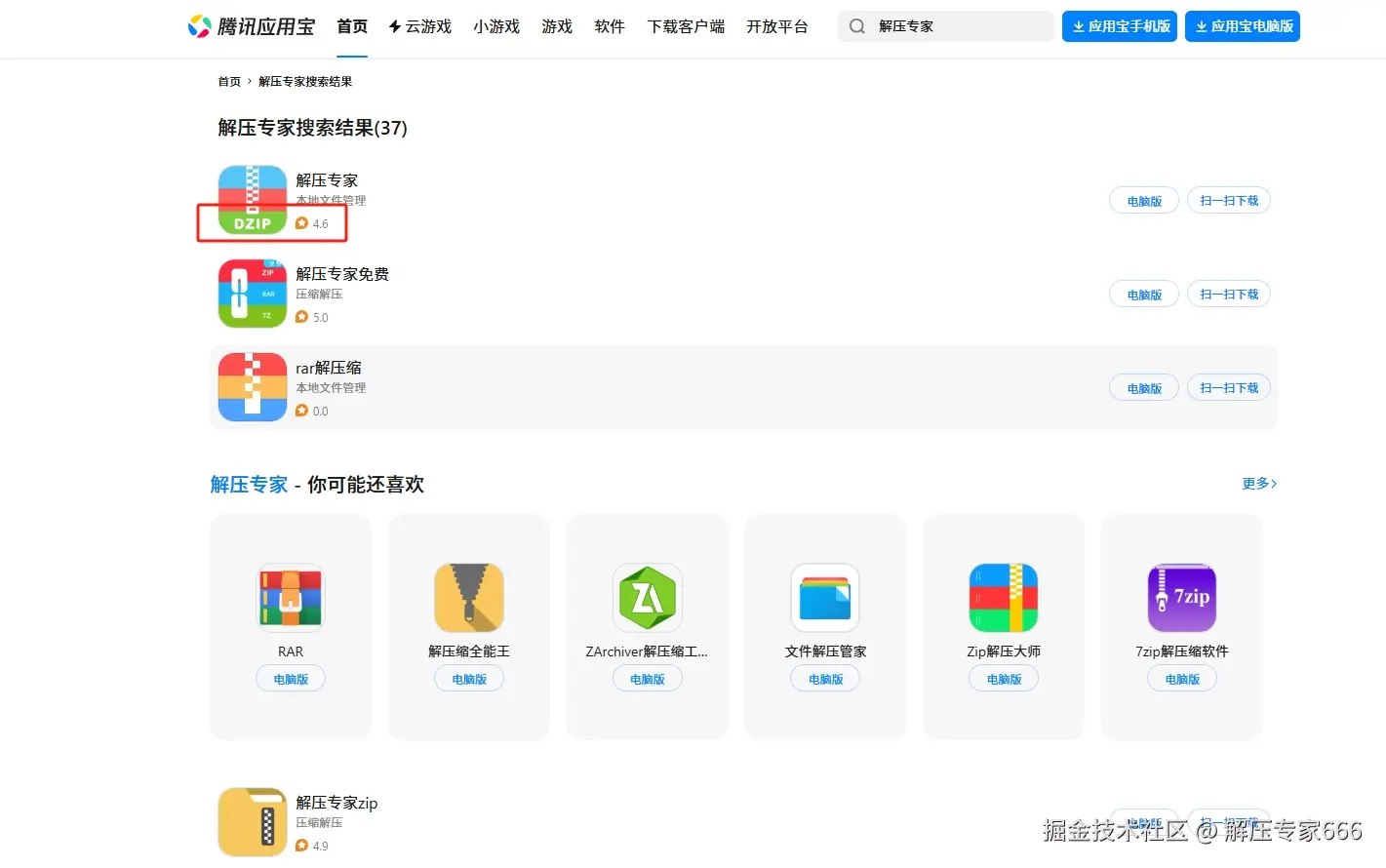Open the 解压专家免费 app title
1386x868 pixels.
342,274
